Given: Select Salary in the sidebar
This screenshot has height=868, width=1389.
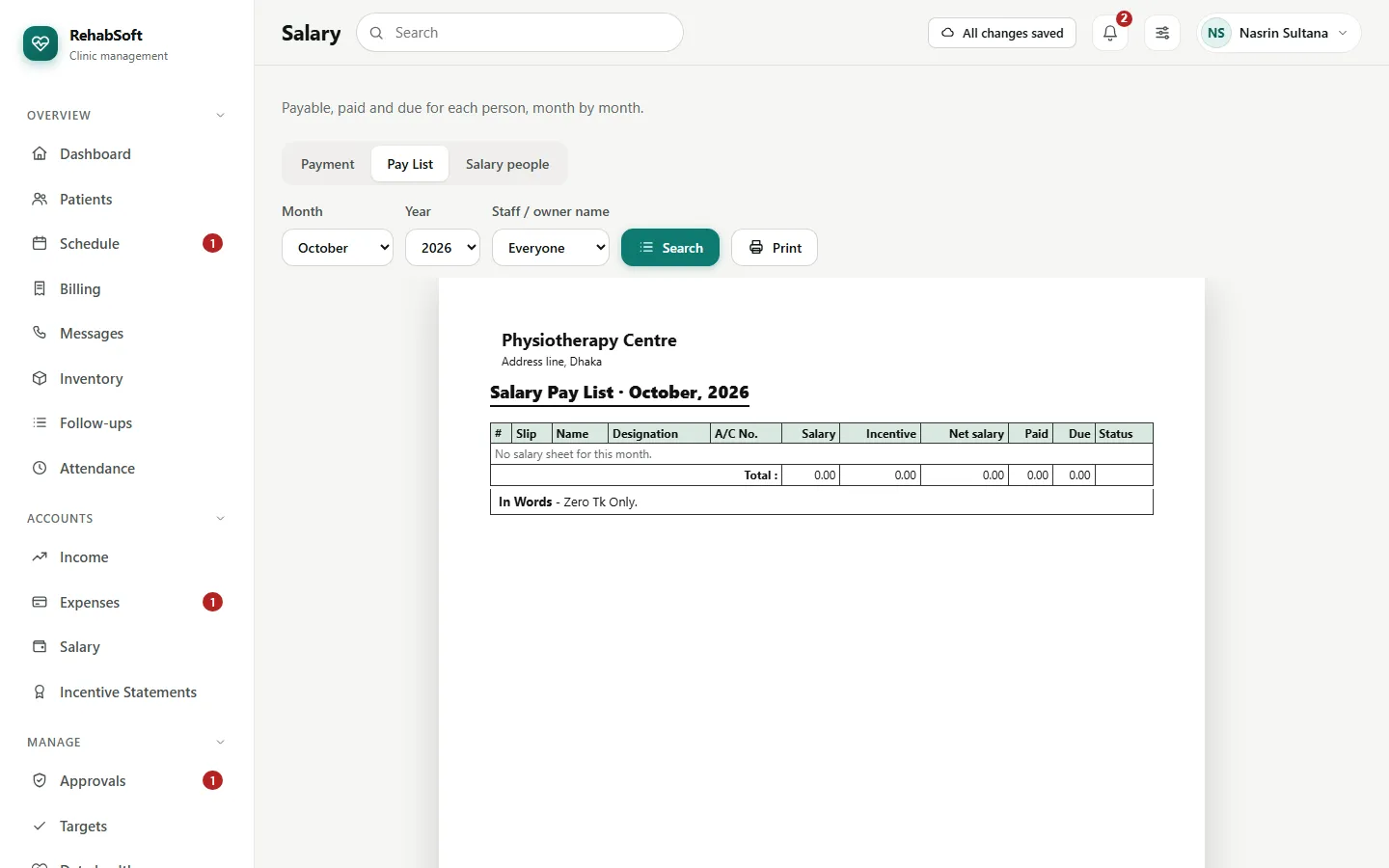Looking at the screenshot, I should coord(126,647).
